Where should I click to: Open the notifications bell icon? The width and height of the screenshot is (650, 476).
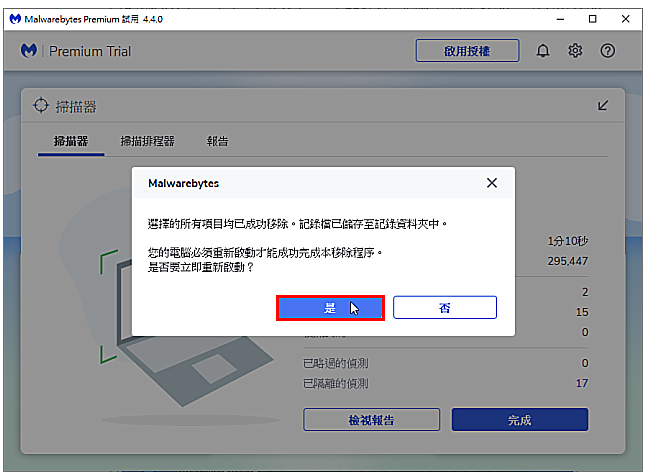[543, 51]
